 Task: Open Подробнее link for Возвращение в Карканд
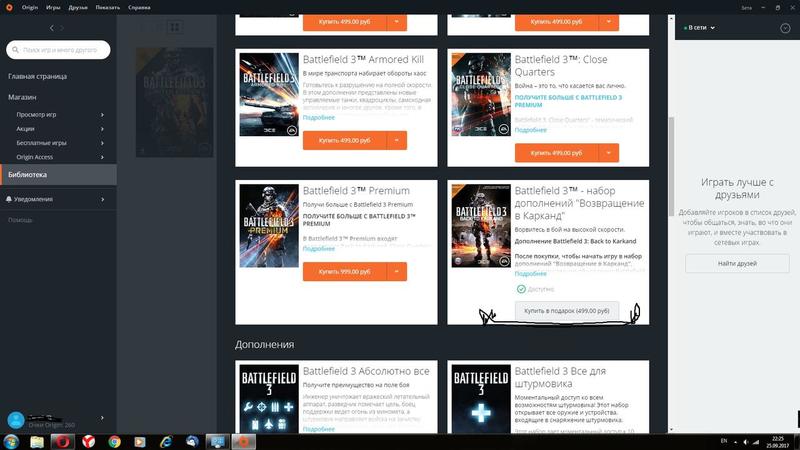click(x=531, y=273)
